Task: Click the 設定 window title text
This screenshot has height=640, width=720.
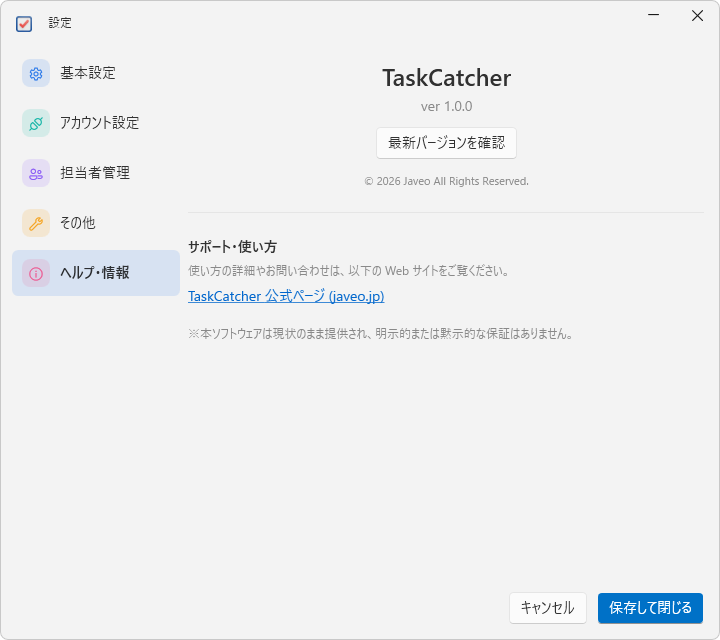Action: [x=60, y=23]
